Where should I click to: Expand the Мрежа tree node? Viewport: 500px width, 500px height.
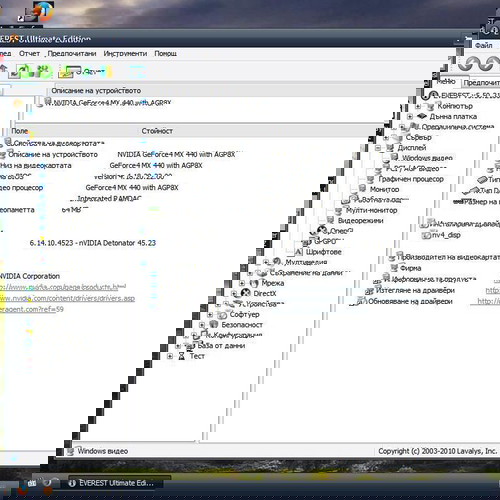(242, 283)
